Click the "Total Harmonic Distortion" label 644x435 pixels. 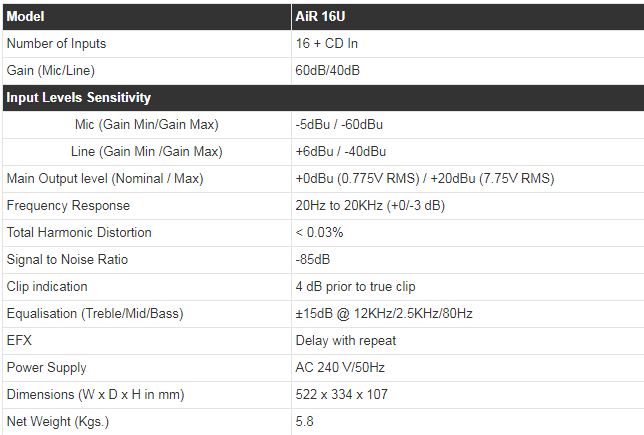click(79, 233)
